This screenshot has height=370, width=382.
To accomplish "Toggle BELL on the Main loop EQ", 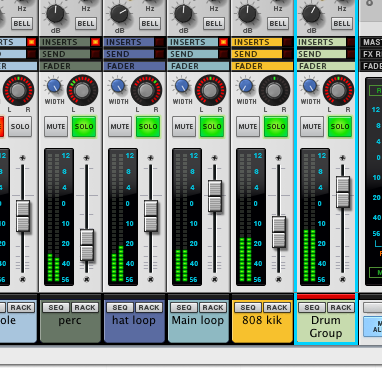I will point(214,24).
